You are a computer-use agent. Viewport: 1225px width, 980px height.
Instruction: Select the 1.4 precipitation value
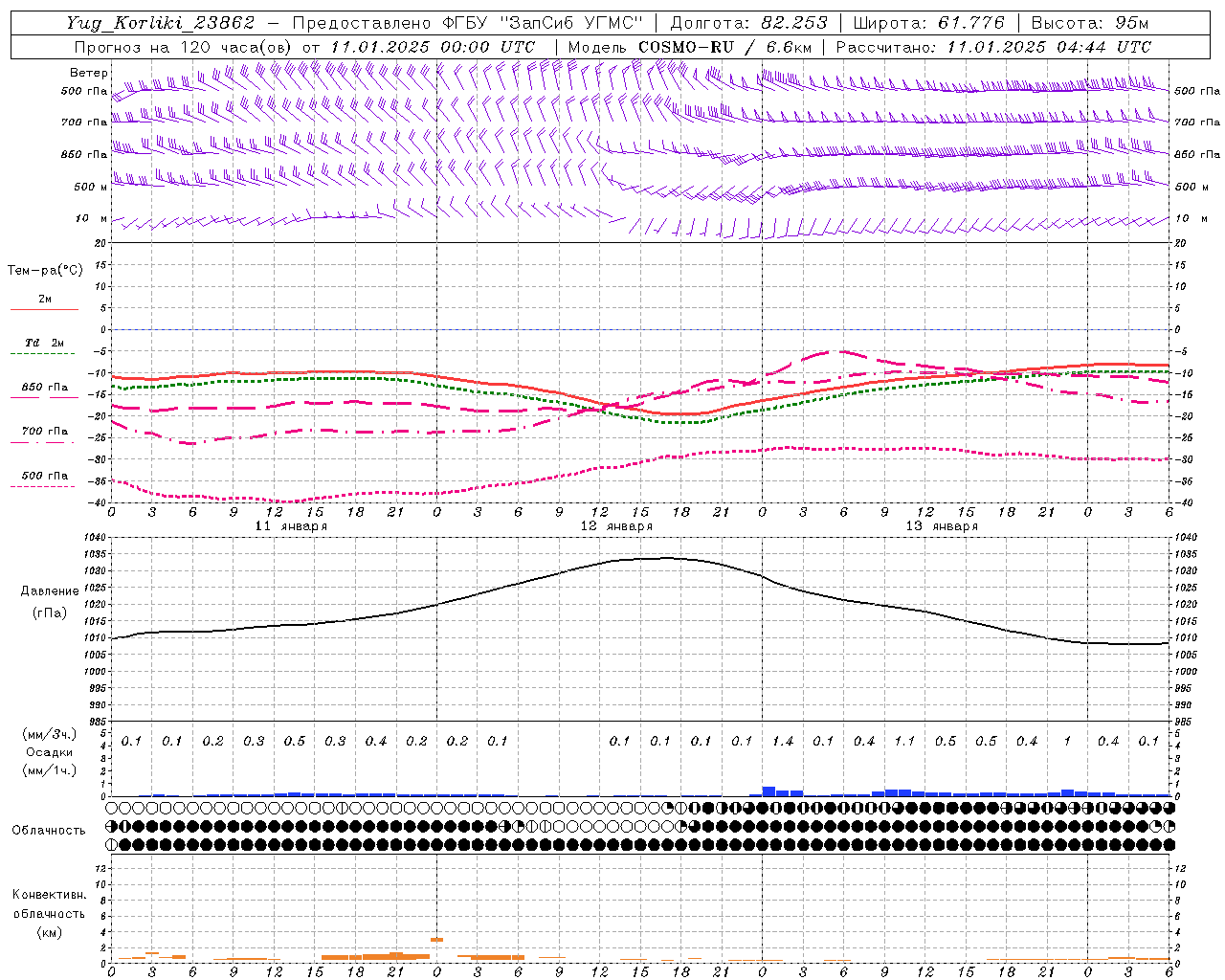pos(783,741)
